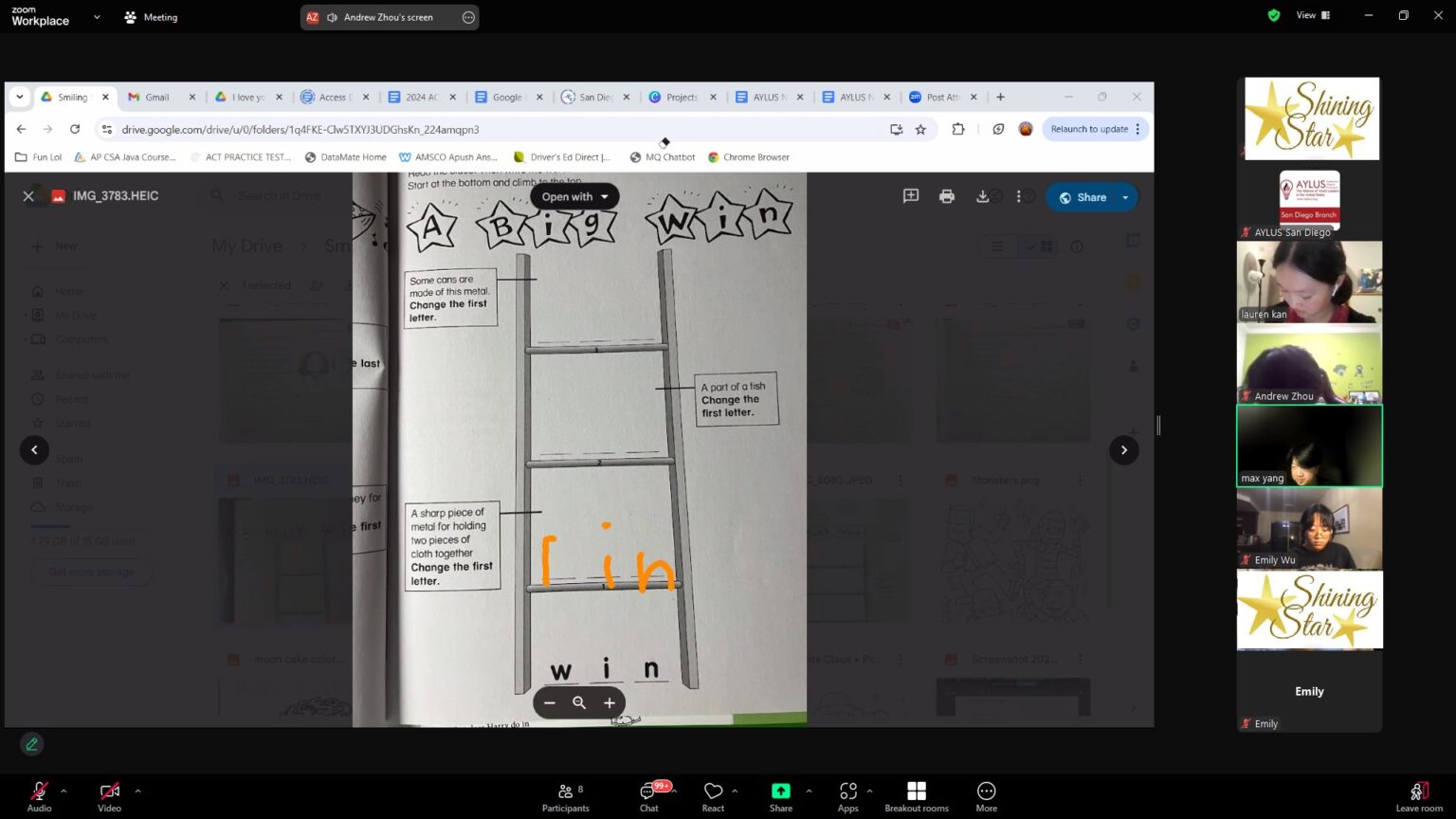Click the download icon in Drive preview
The image size is (1456, 819).
pyautogui.click(x=983, y=196)
